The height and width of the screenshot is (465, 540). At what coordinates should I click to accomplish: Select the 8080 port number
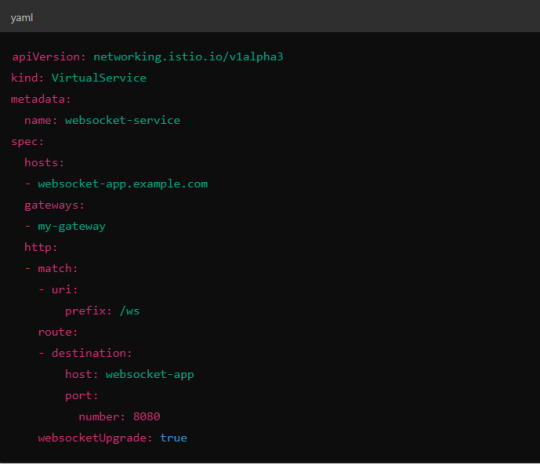(x=147, y=417)
